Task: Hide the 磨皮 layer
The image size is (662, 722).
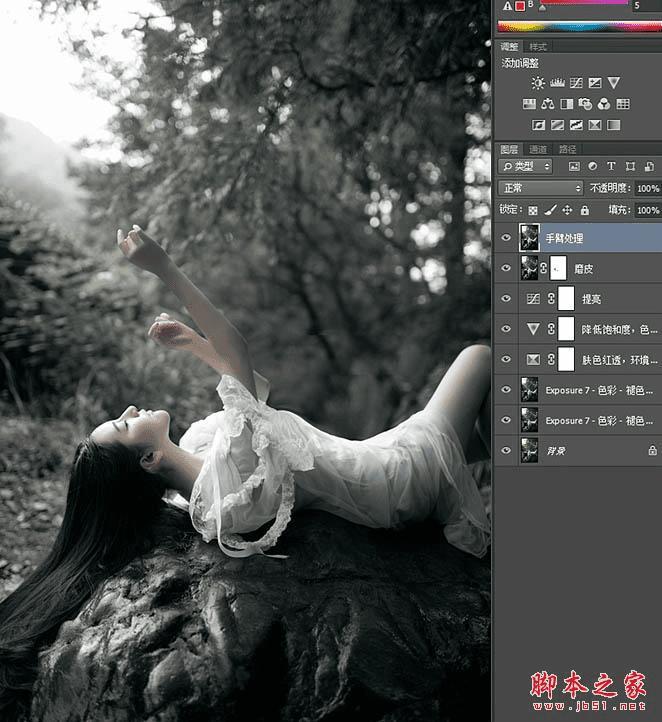Action: pyautogui.click(x=506, y=268)
